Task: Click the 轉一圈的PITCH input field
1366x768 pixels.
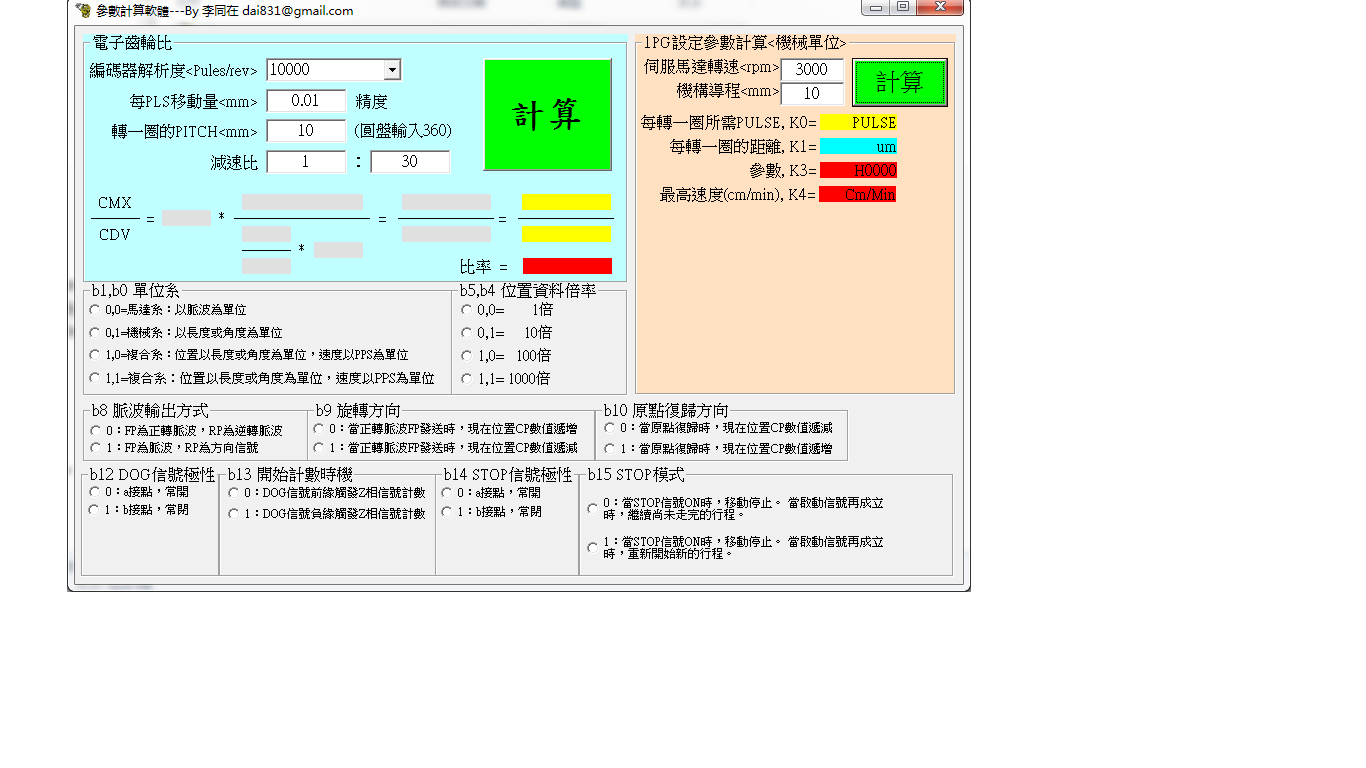Action: point(305,131)
